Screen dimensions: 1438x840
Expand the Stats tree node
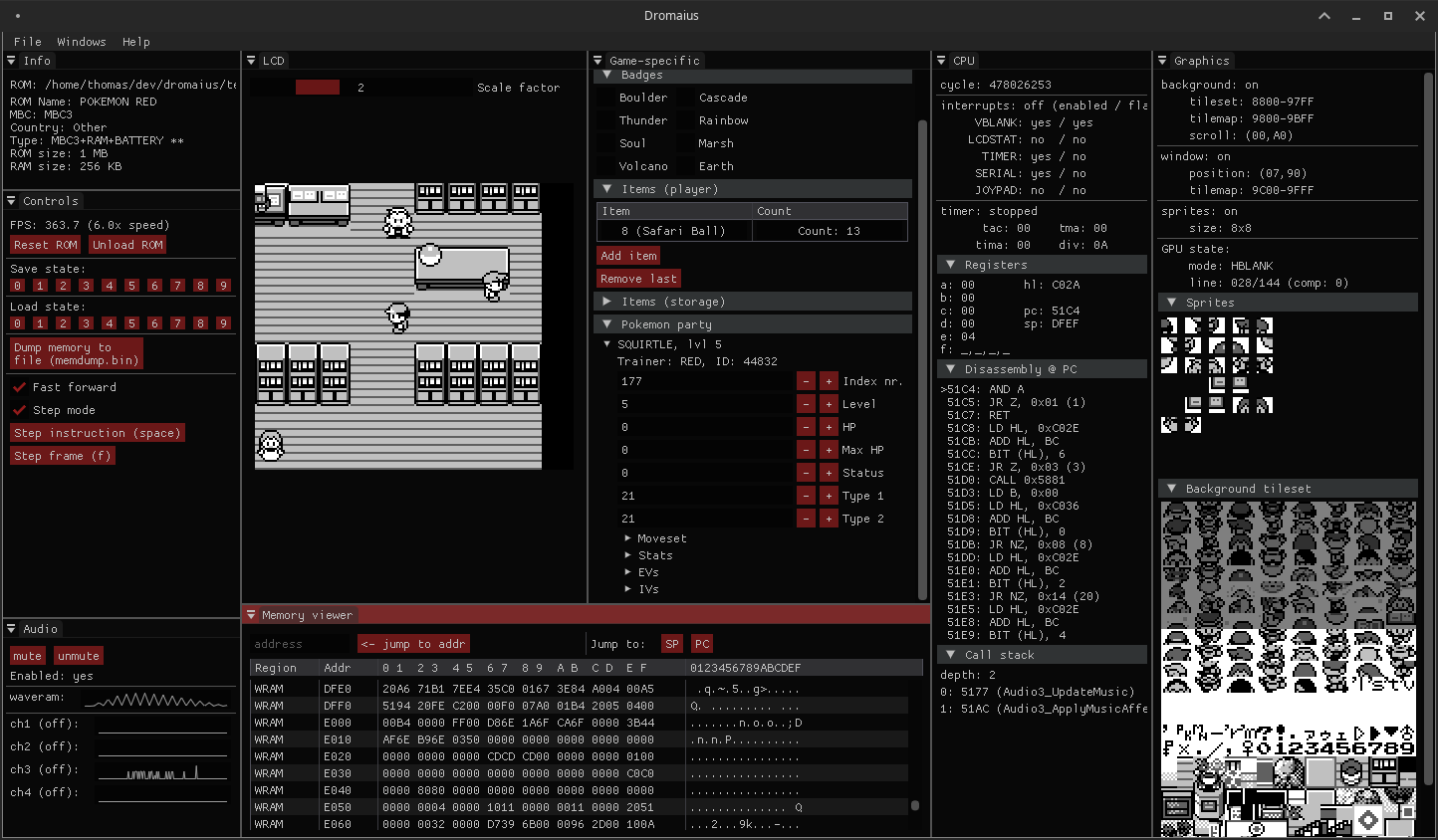coord(627,555)
